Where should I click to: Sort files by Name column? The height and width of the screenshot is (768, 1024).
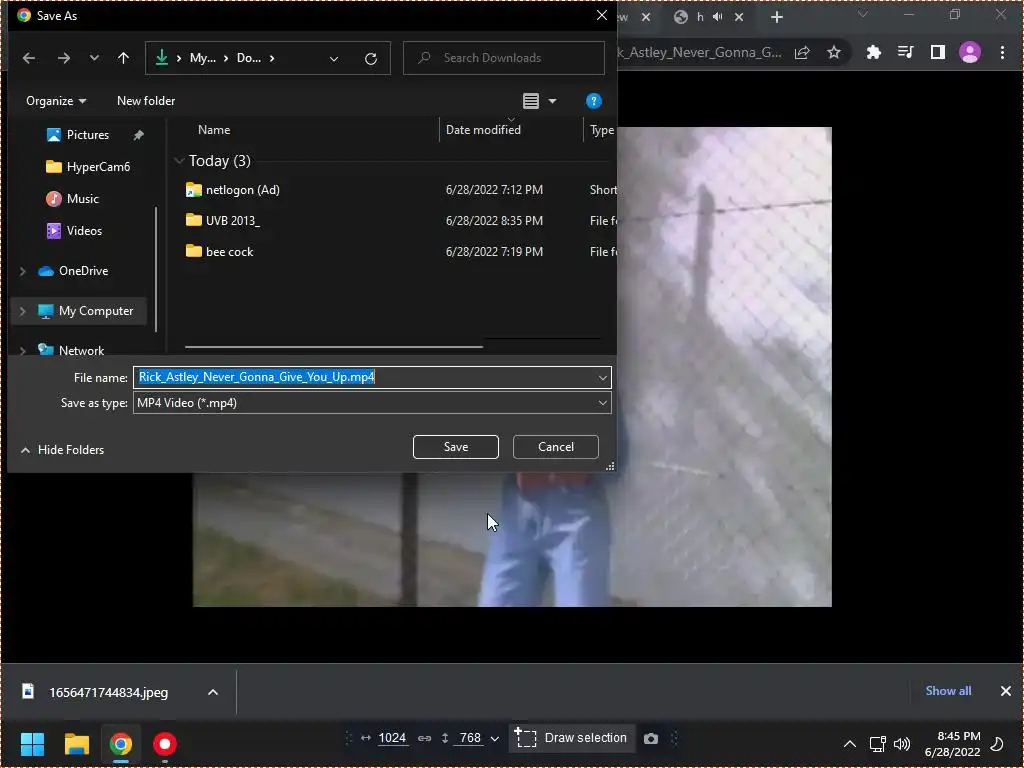pyautogui.click(x=214, y=130)
